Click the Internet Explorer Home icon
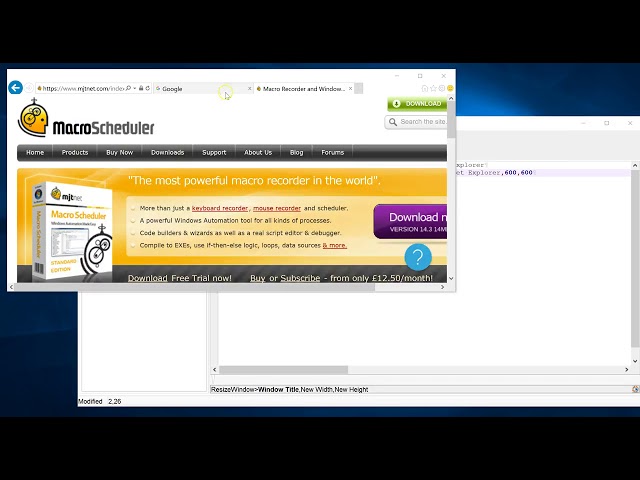The width and height of the screenshot is (640, 480). 424,88
